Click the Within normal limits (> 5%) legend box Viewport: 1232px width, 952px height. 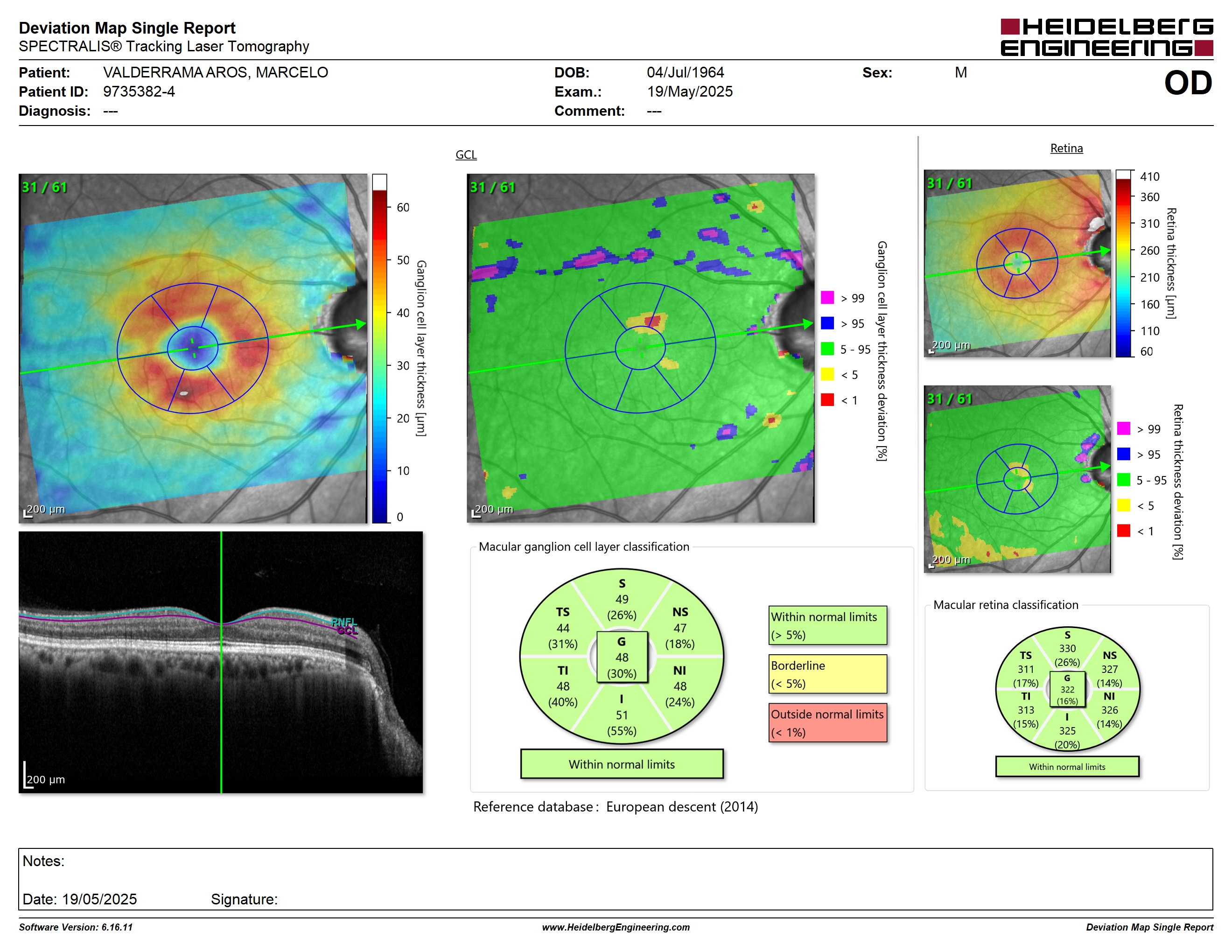(x=827, y=625)
